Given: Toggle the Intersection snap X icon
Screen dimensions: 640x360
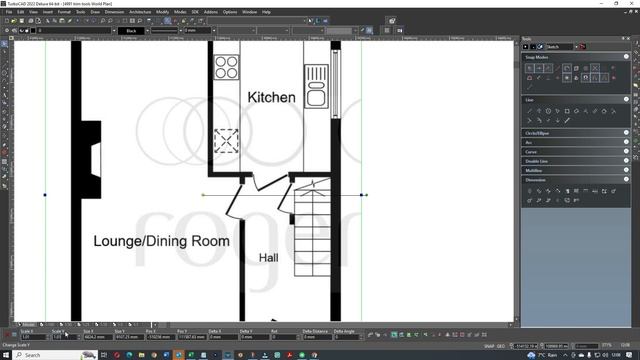Looking at the screenshot, I should coord(595,68).
